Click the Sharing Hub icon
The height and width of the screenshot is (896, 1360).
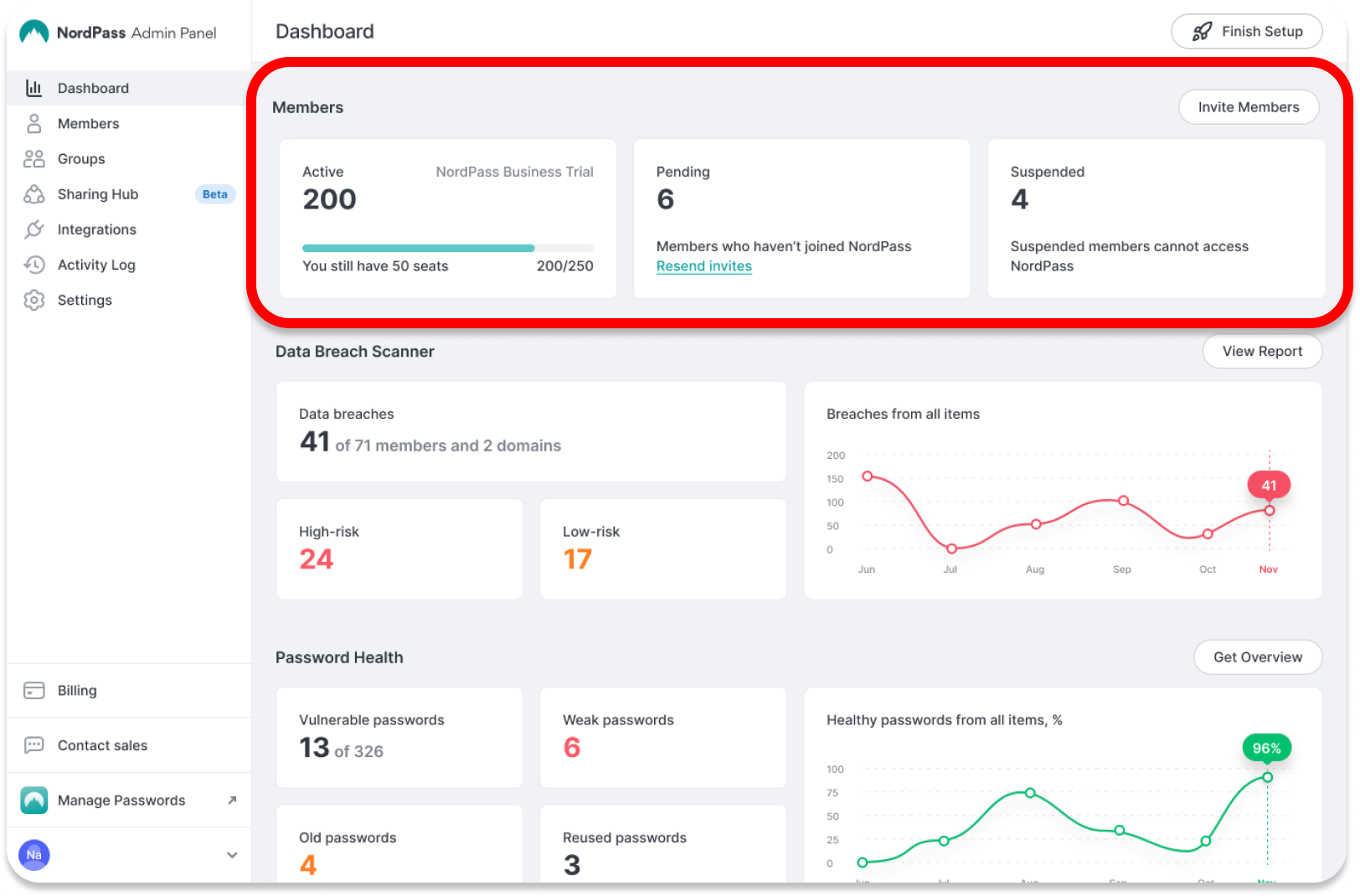(33, 193)
